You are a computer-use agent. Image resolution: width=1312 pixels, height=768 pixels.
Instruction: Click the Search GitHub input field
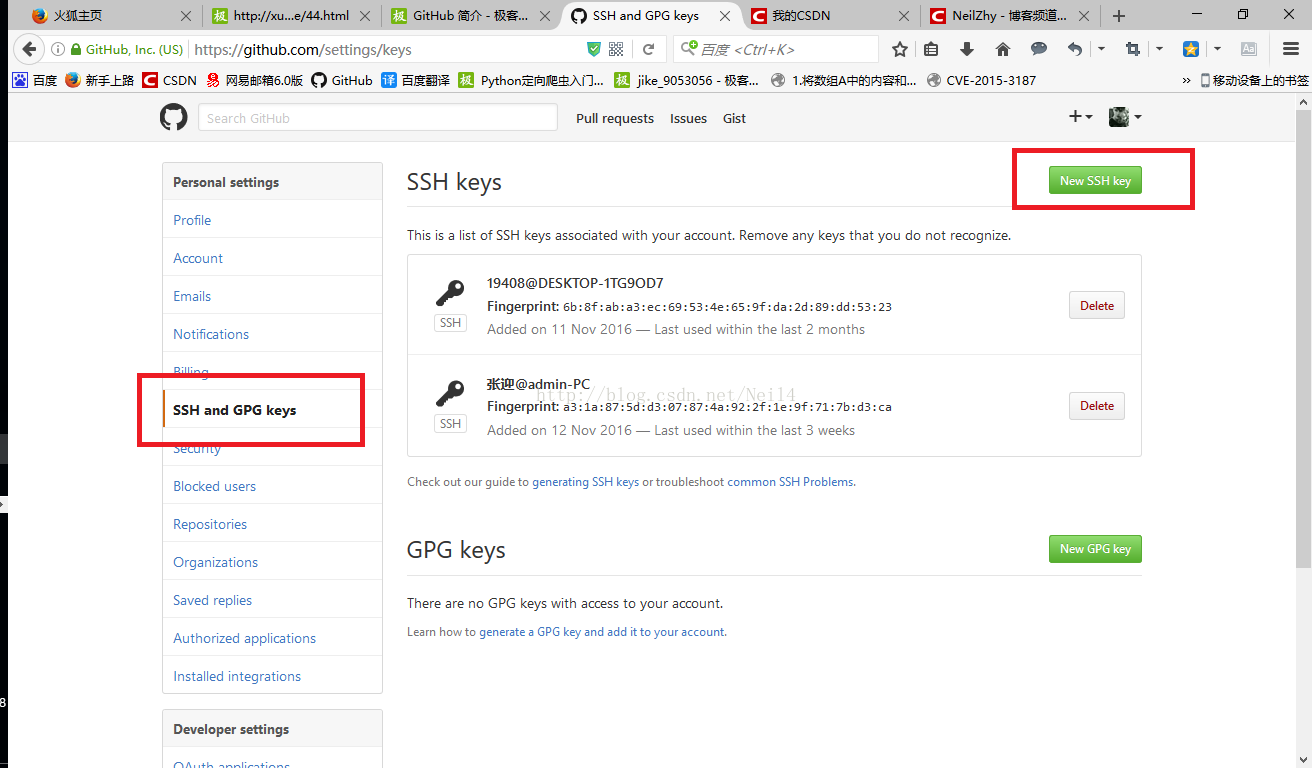tap(378, 117)
